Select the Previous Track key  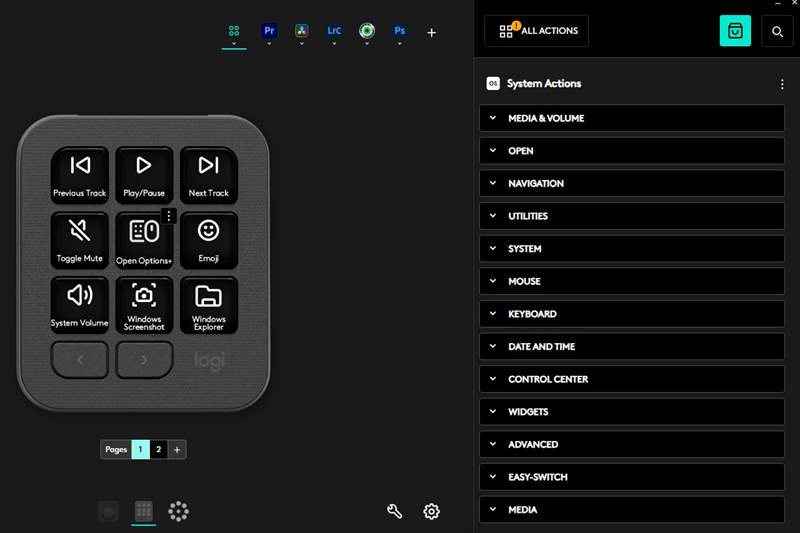pos(80,175)
